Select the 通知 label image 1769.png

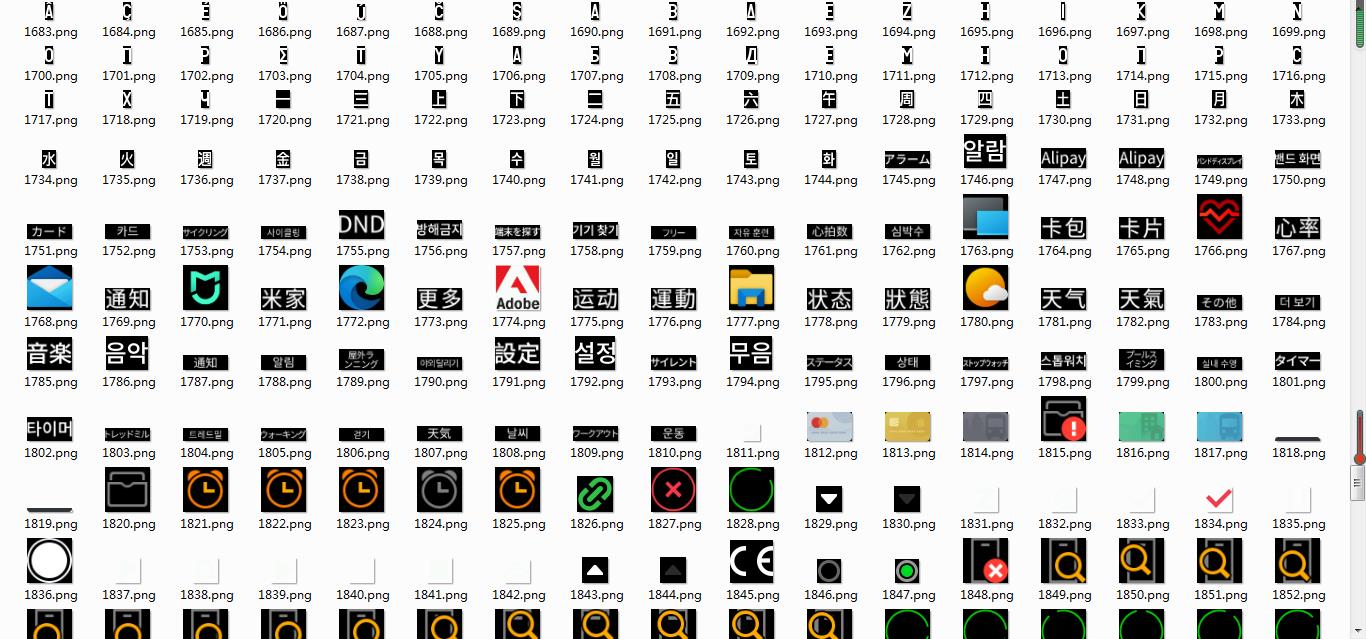(x=127, y=299)
